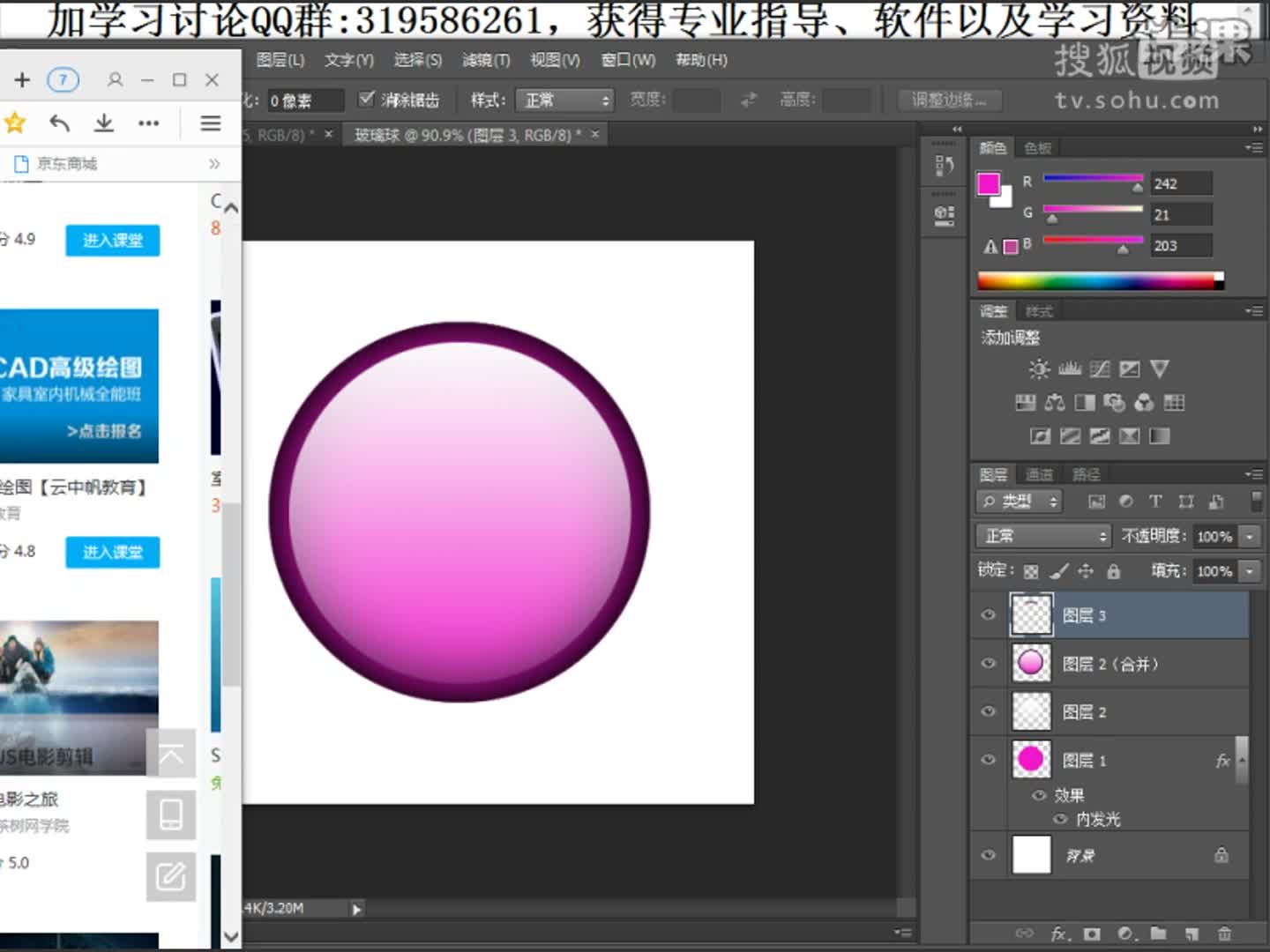The image size is (1270, 952).
Task: Filter layers by pixel layer icon
Action: point(1096,502)
